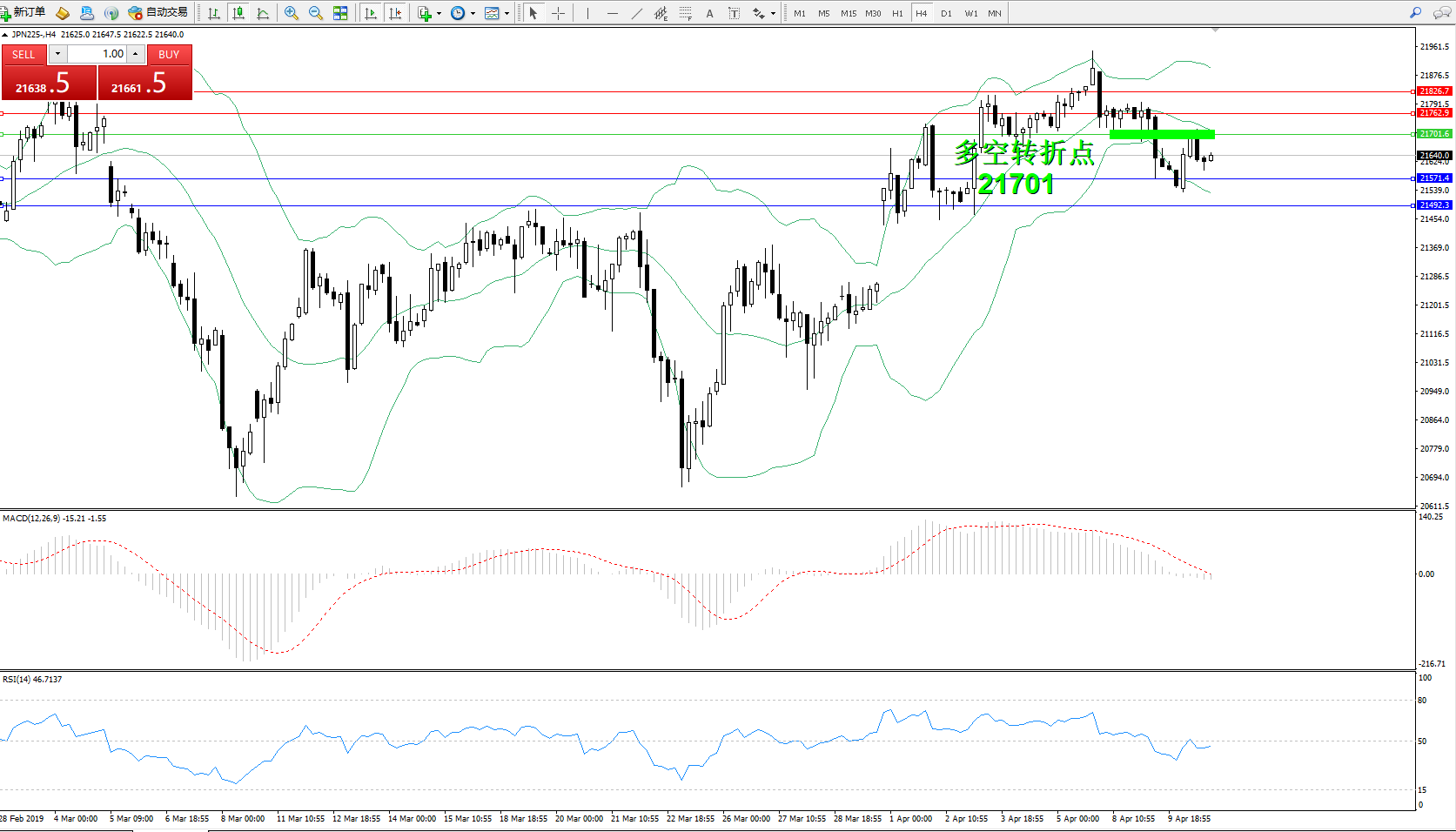Click the zoom out magnifier icon
The height and width of the screenshot is (832, 1456).
[316, 13]
